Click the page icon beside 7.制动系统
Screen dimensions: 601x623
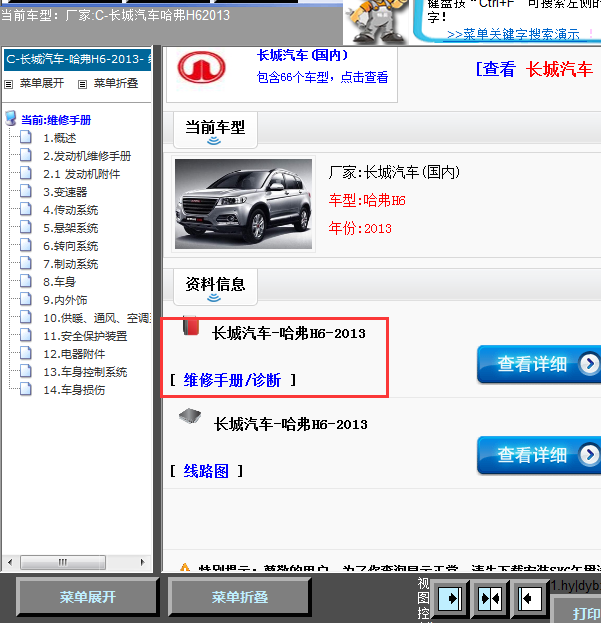(26, 263)
